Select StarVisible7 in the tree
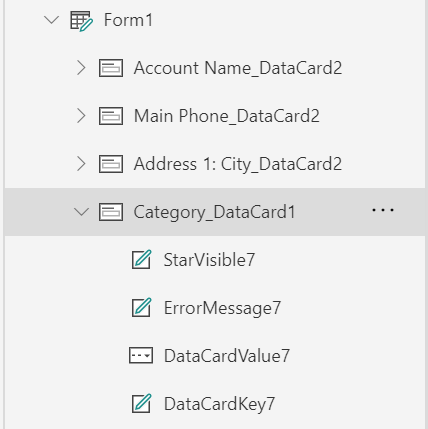This screenshot has width=428, height=429. pos(209,260)
